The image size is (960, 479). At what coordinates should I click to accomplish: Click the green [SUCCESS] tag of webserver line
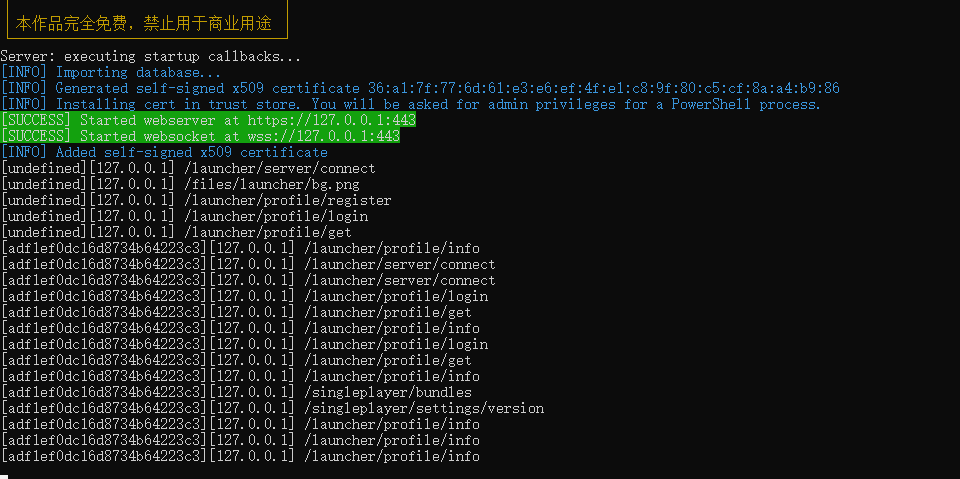pyautogui.click(x=36, y=121)
